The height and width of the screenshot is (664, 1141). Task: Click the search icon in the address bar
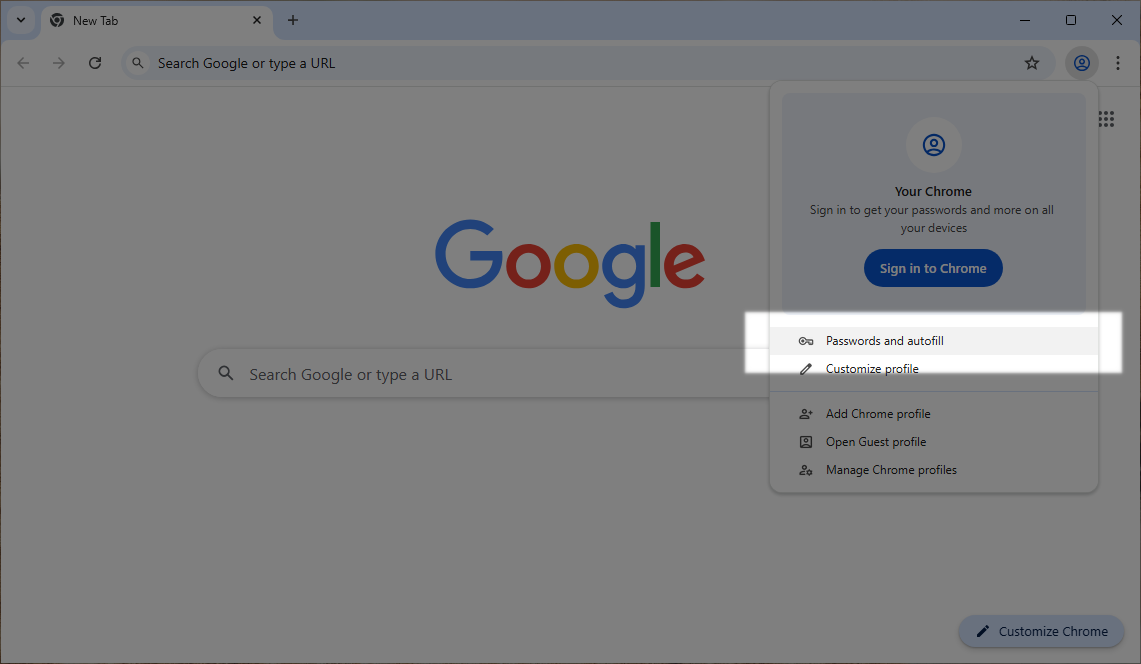[138, 63]
